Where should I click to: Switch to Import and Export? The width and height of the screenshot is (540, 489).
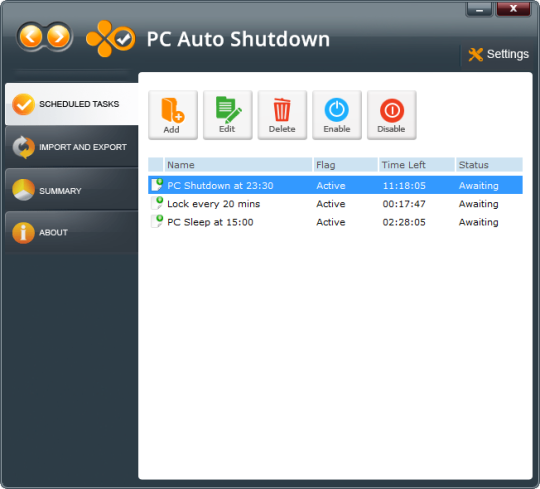(x=72, y=147)
